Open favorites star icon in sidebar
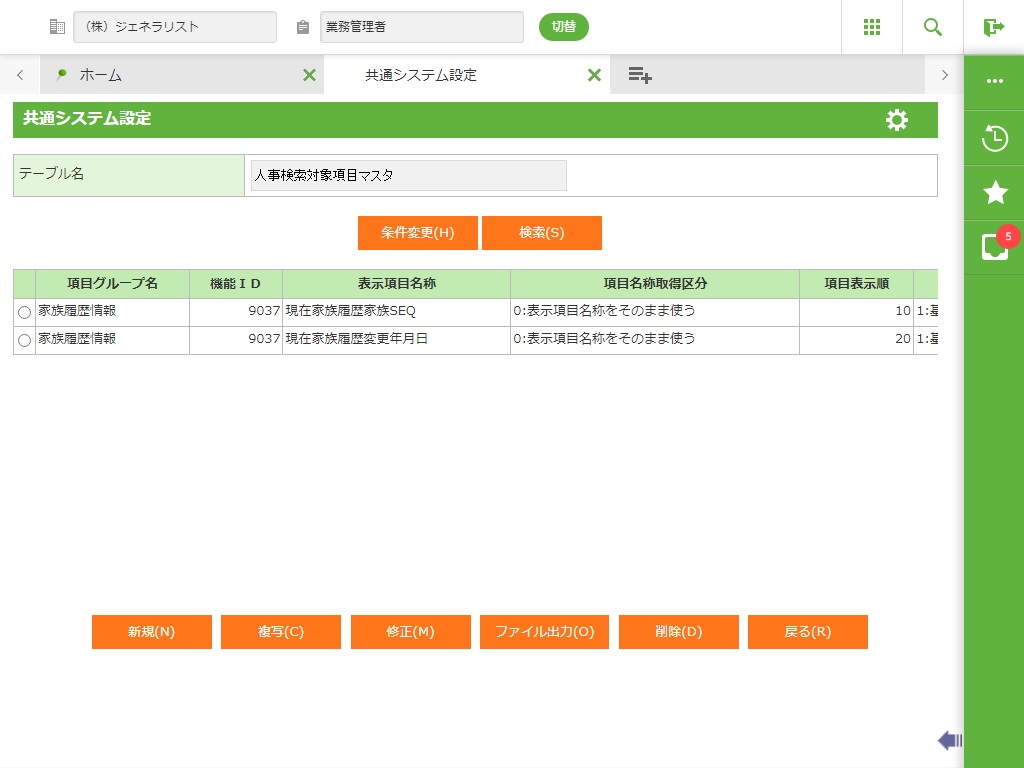1024x768 pixels. tap(994, 193)
